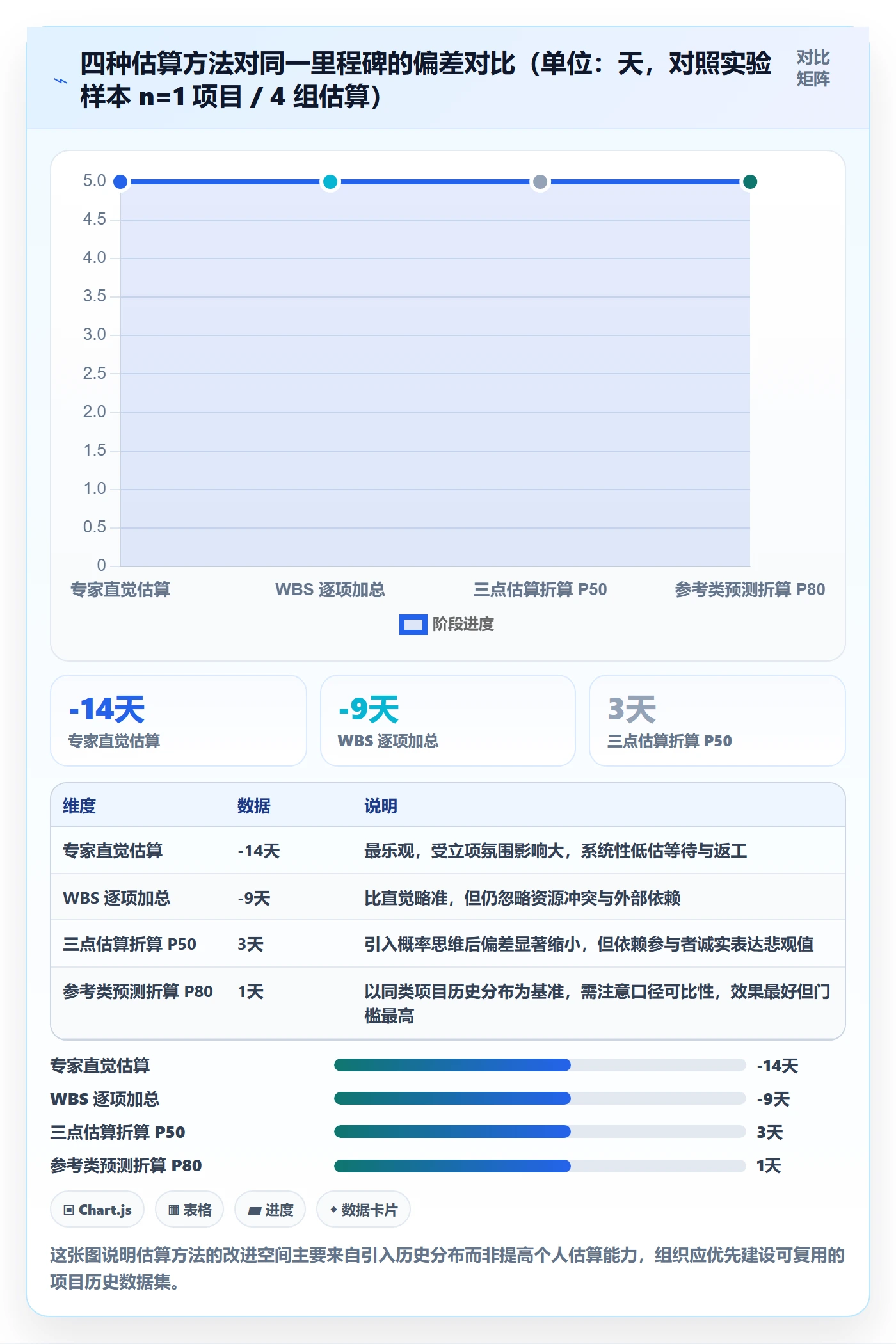
Task: Click the 数据 column header
Action: (x=254, y=806)
